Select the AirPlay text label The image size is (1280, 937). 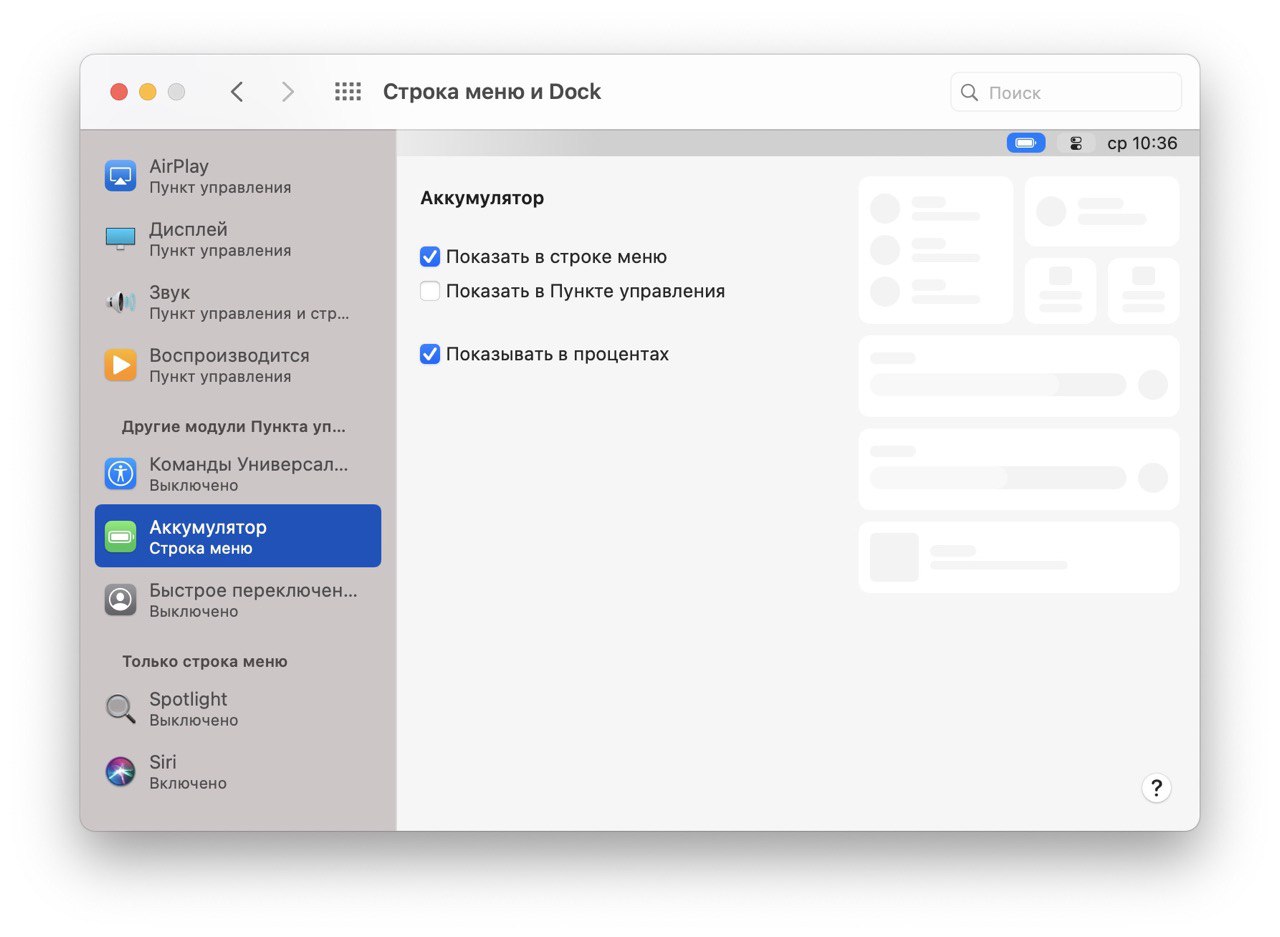coord(179,166)
